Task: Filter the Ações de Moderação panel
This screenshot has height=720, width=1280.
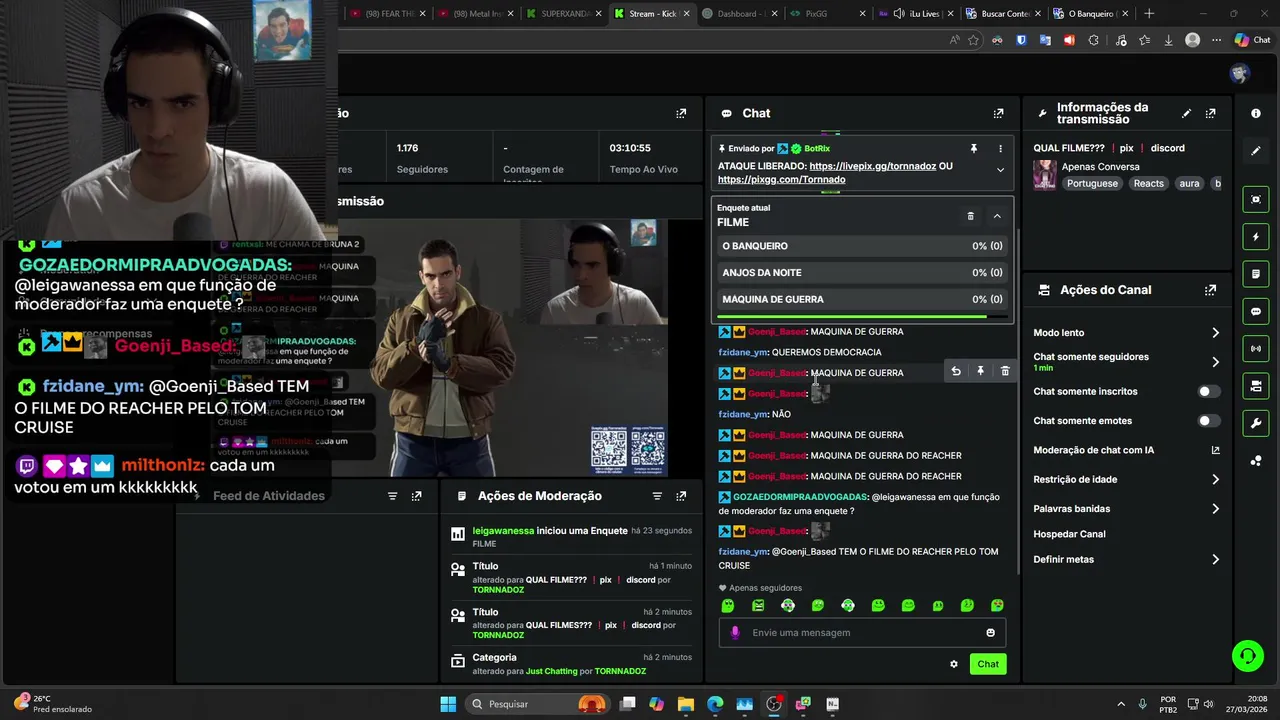Action: pyautogui.click(x=657, y=496)
